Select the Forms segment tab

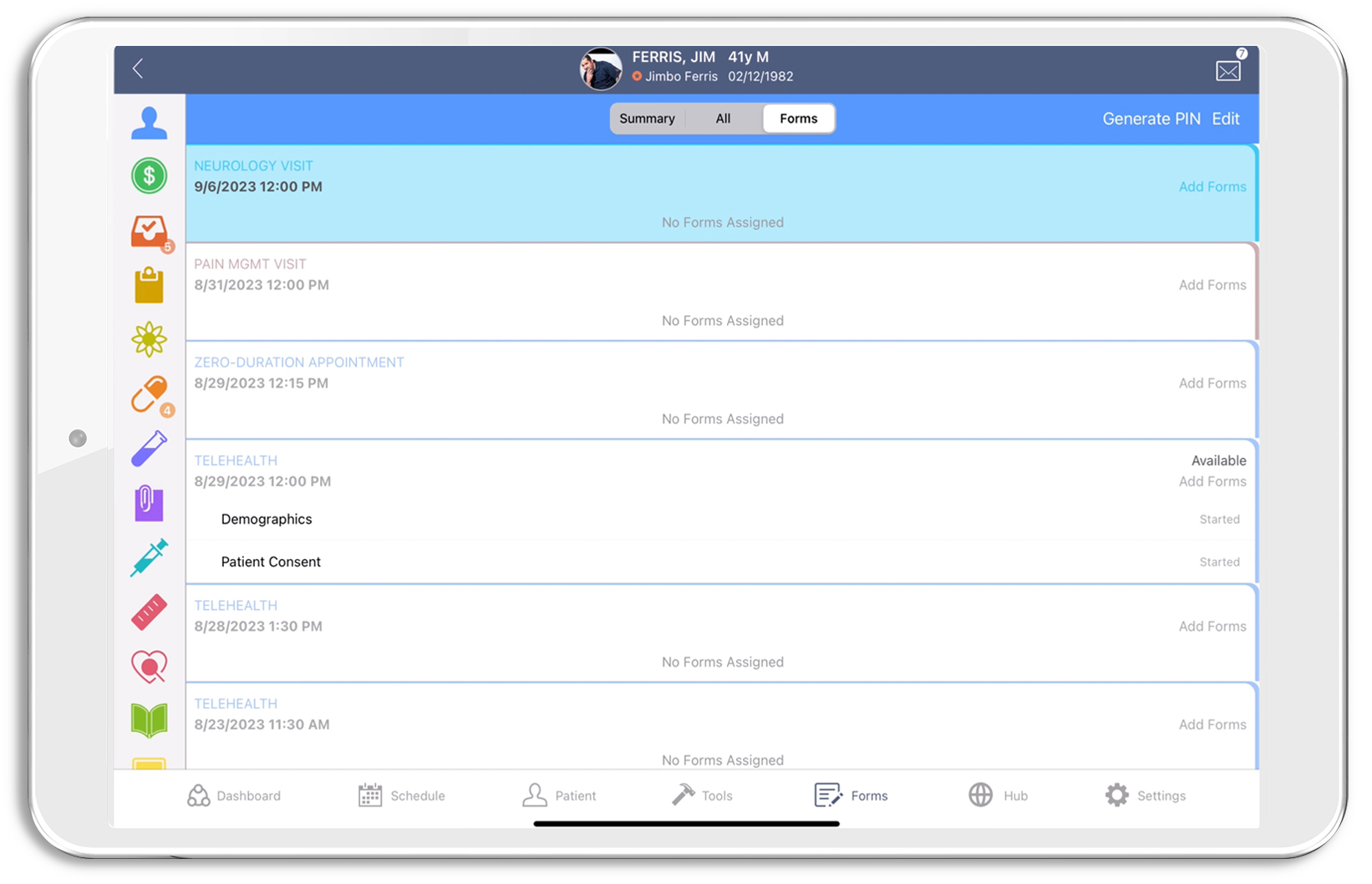coord(798,119)
